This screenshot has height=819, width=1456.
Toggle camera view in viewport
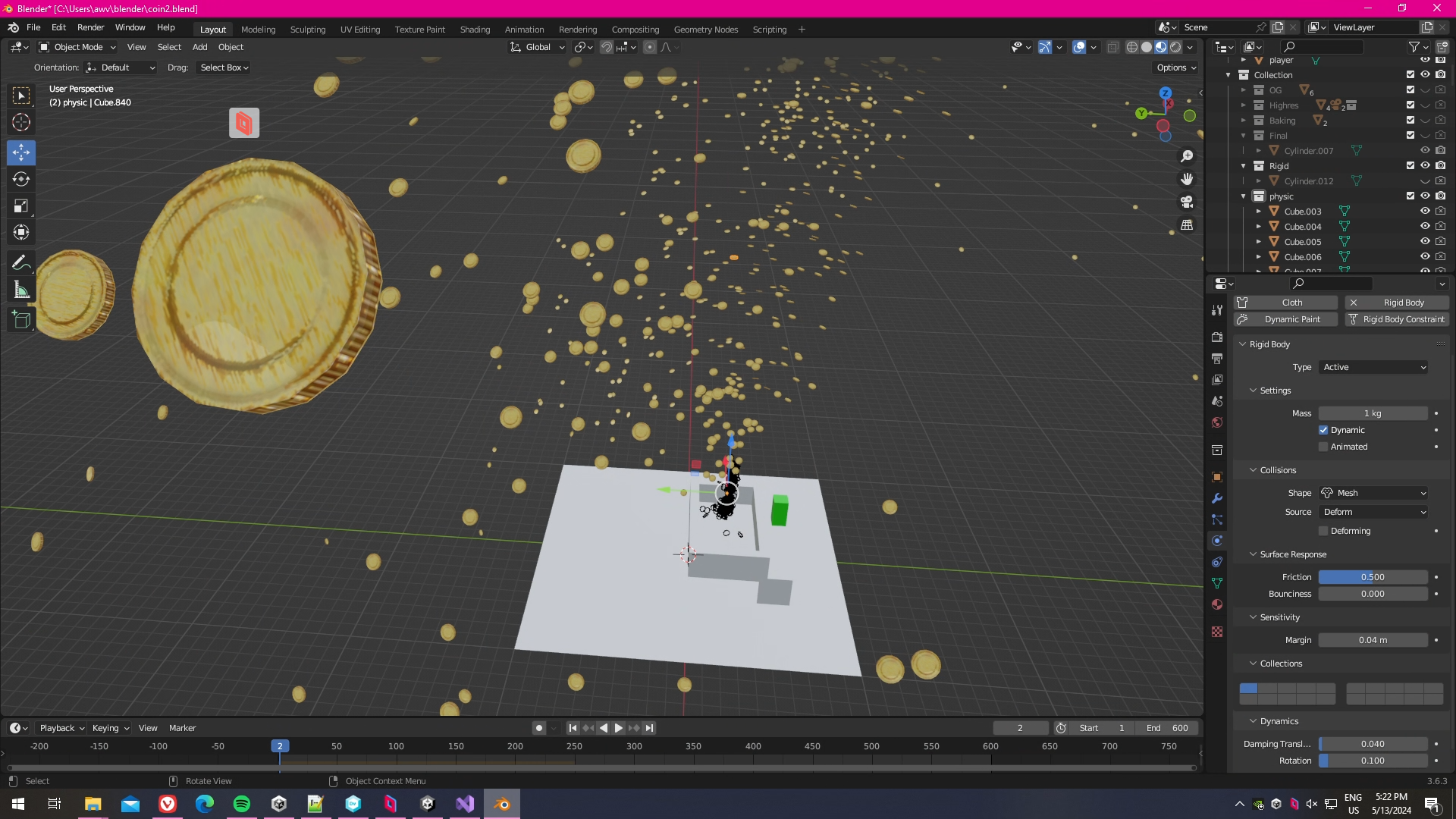tap(1187, 202)
